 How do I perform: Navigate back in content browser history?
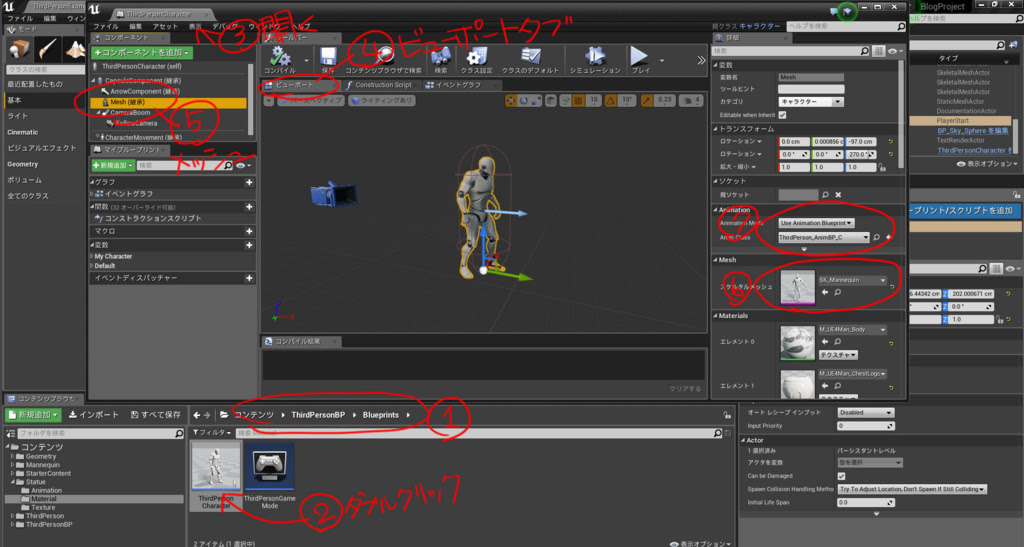pyautogui.click(x=197, y=415)
